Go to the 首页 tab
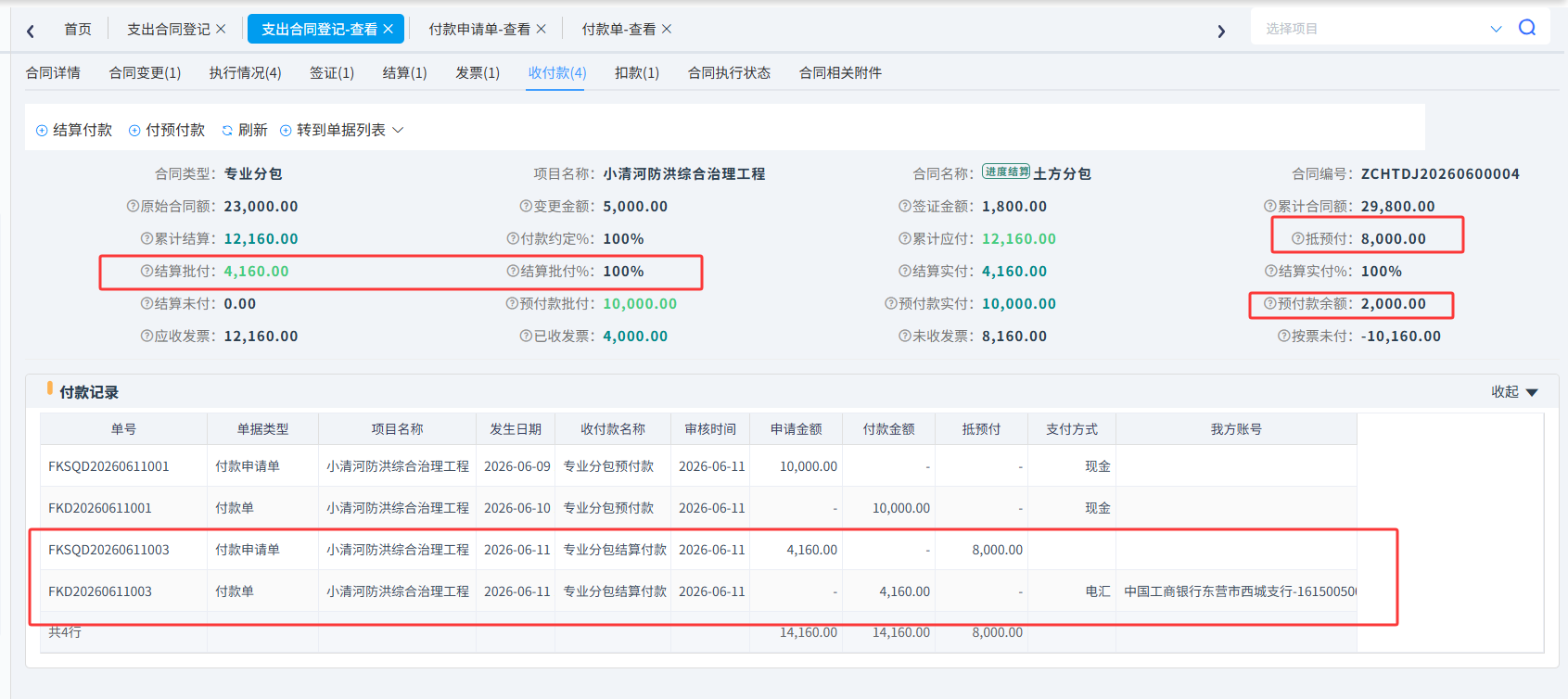The width and height of the screenshot is (1568, 699). tap(78, 29)
